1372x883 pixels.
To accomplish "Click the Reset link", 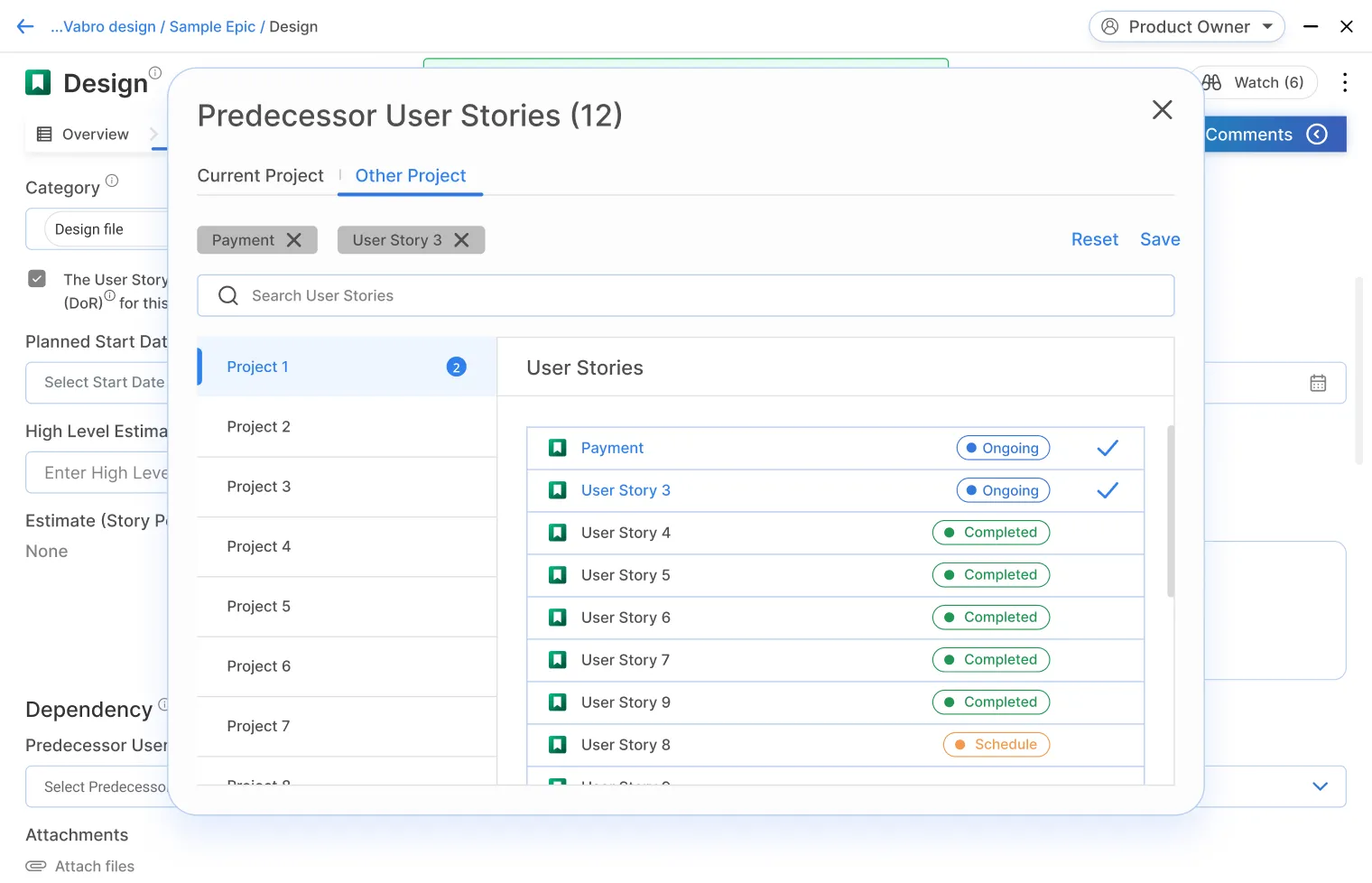I will pyautogui.click(x=1094, y=239).
